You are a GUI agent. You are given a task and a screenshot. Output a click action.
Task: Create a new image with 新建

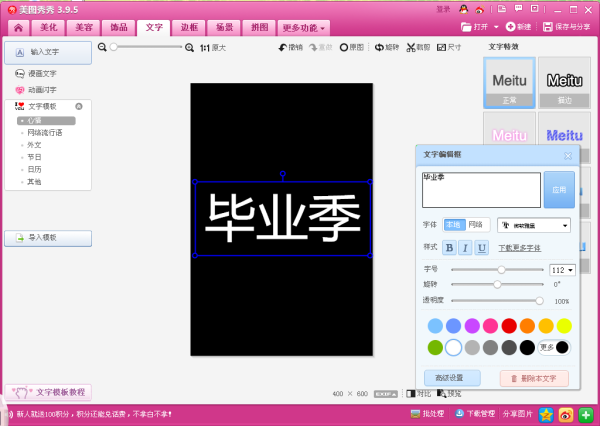tap(518, 27)
